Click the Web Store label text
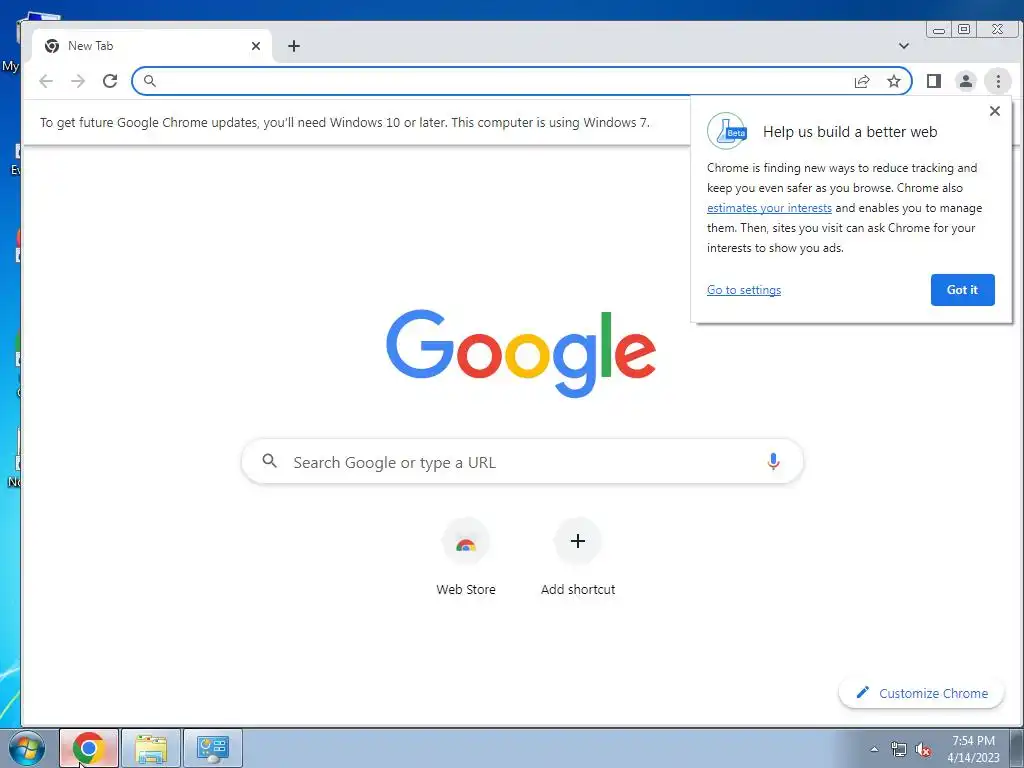Image resolution: width=1024 pixels, height=768 pixels. [x=466, y=589]
